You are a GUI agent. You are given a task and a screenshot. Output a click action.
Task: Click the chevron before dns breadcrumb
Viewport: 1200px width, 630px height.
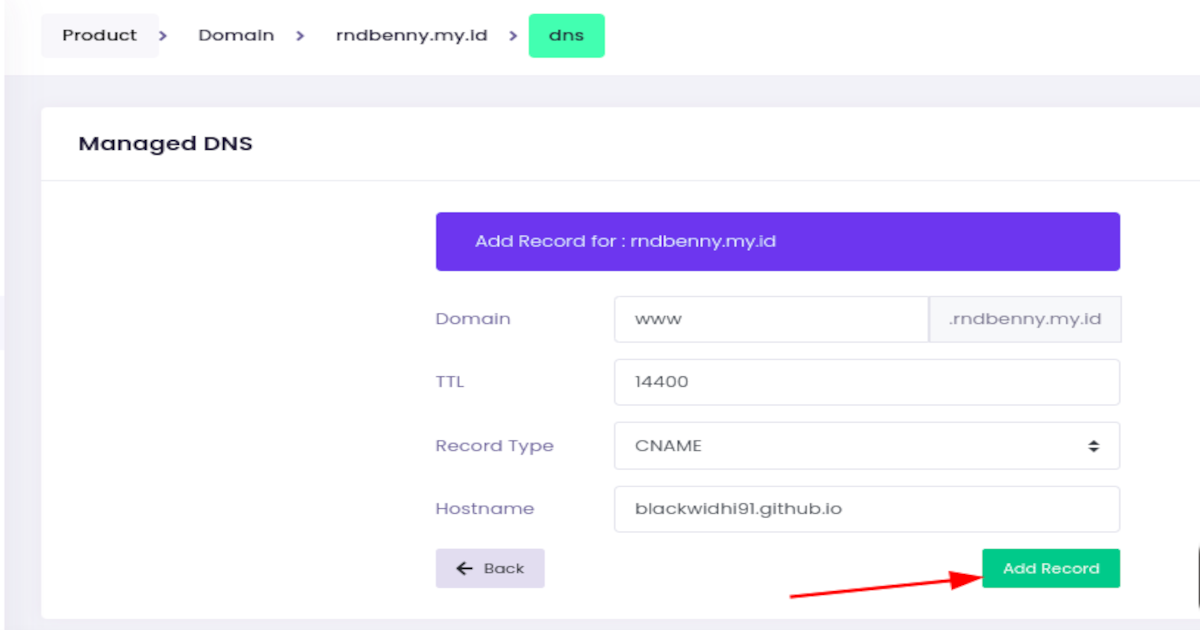click(x=512, y=35)
